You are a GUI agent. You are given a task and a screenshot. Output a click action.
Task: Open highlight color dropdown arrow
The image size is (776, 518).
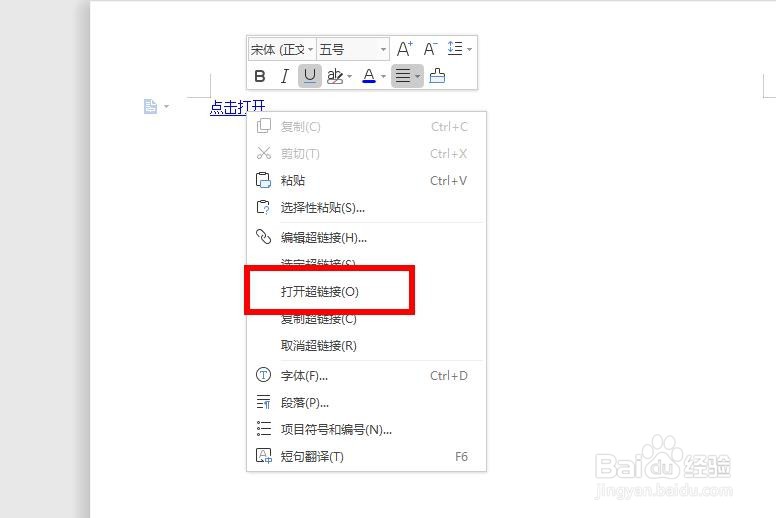[349, 76]
